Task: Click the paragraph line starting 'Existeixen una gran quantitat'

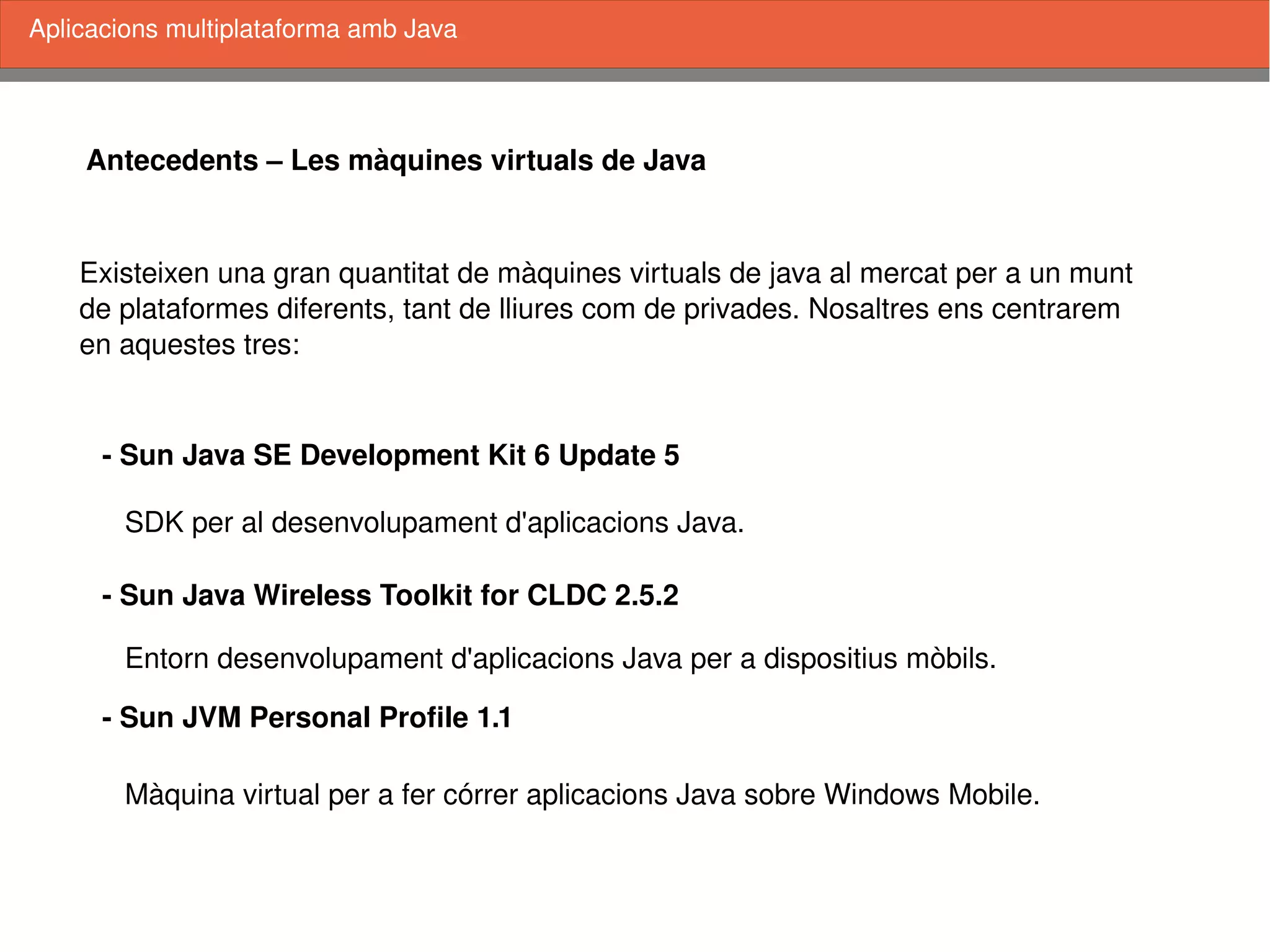Action: [606, 274]
